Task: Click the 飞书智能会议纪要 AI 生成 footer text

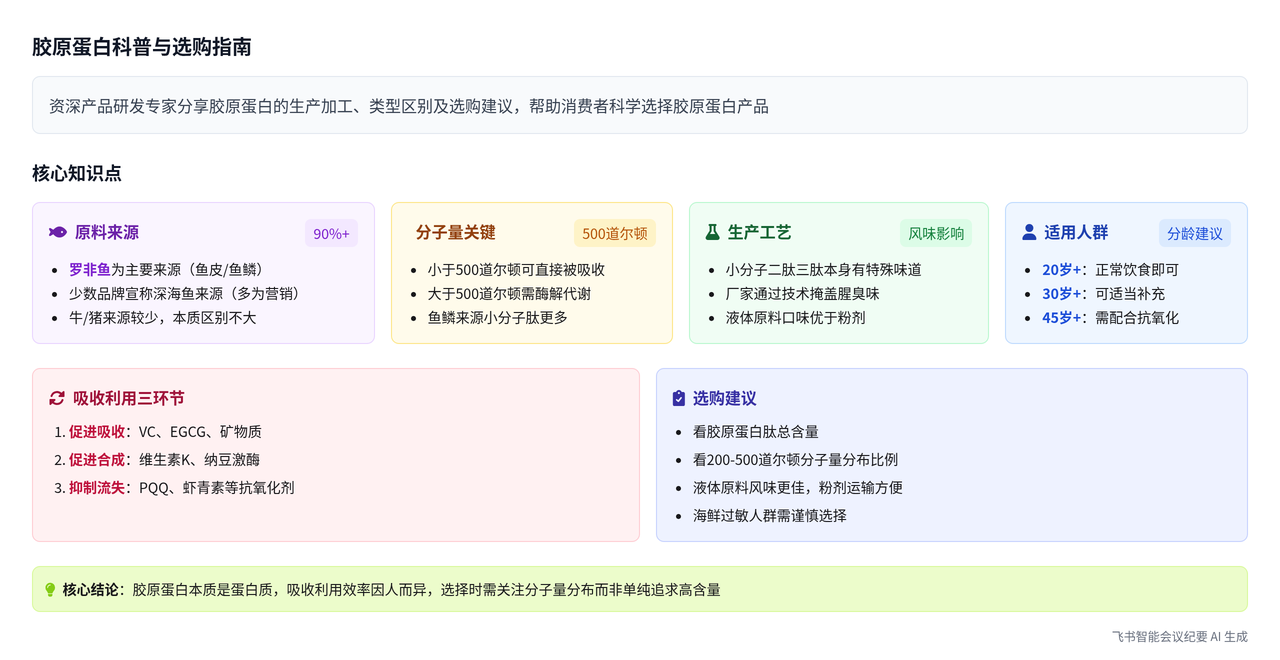Action: click(x=1179, y=636)
